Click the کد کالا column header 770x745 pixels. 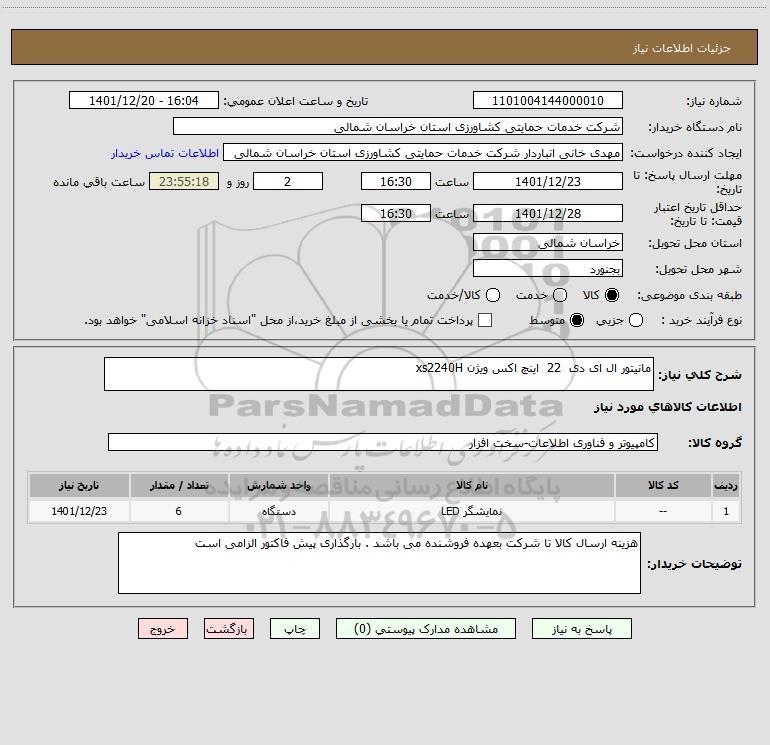[x=663, y=485]
